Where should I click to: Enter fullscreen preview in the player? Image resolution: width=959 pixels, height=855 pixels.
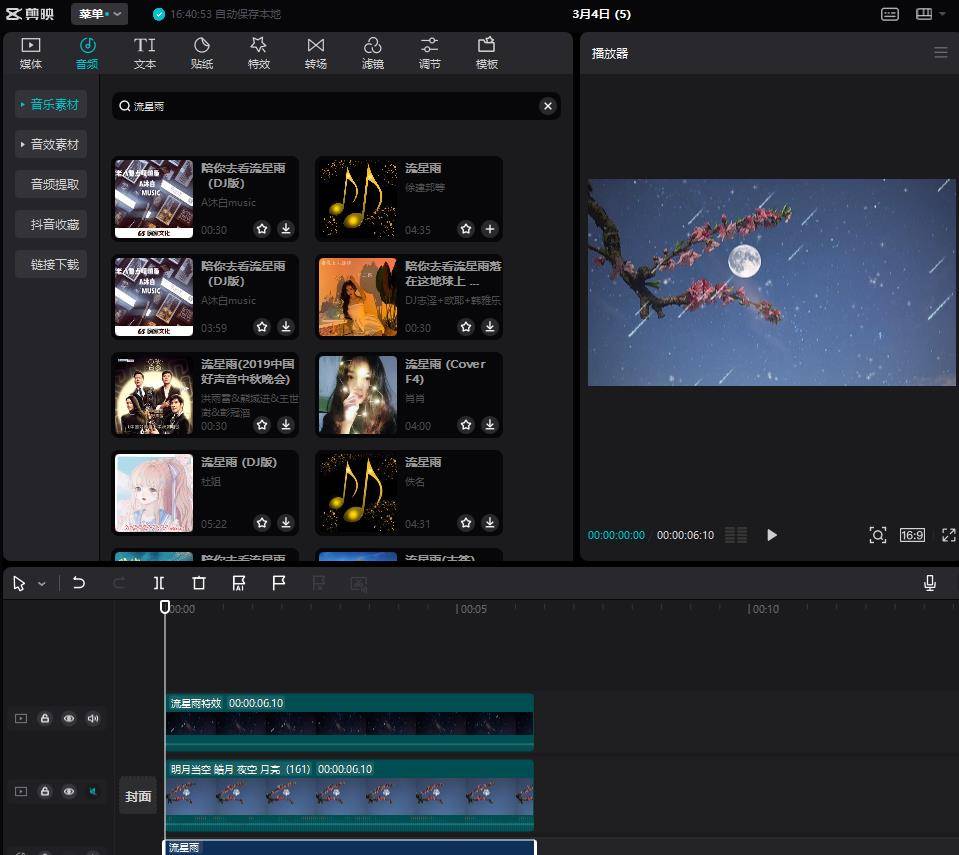pos(949,535)
